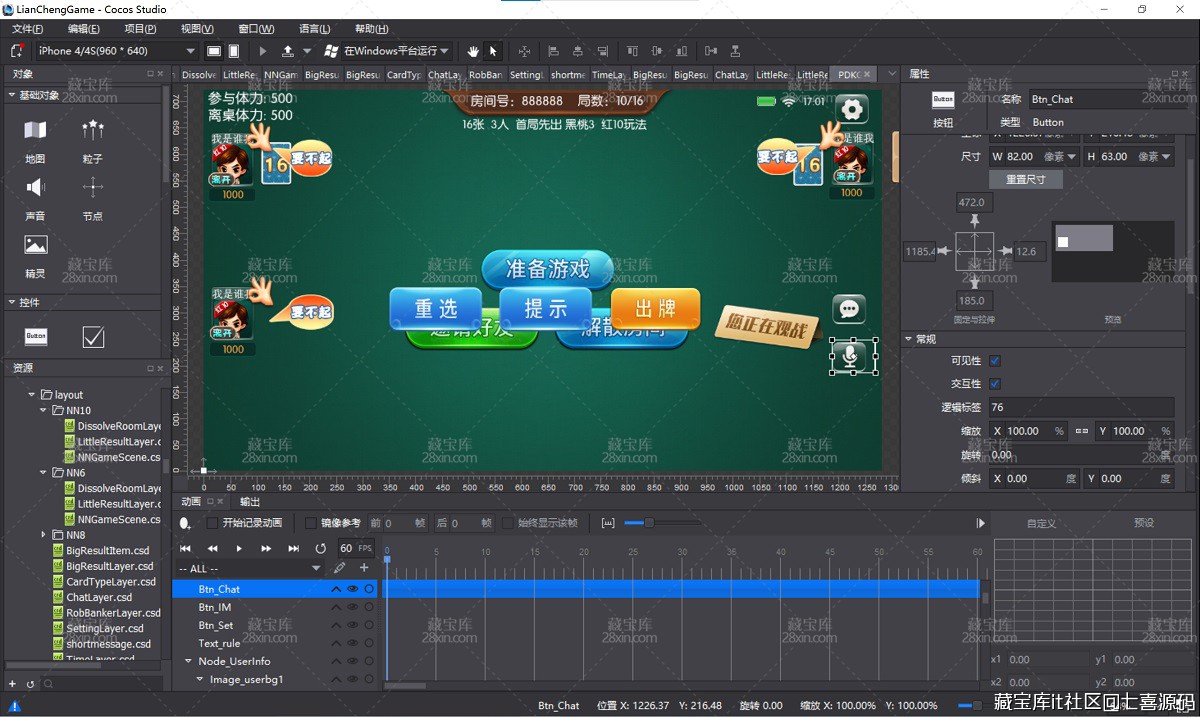
Task: Click the publish/export icon in toolbar
Action: tap(288, 51)
